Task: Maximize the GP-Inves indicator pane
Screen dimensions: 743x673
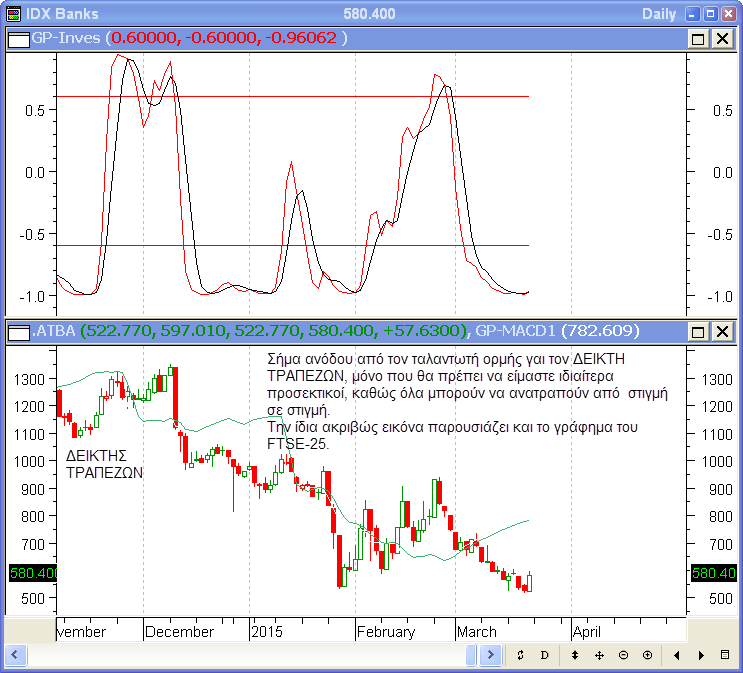Action: pyautogui.click(x=698, y=38)
